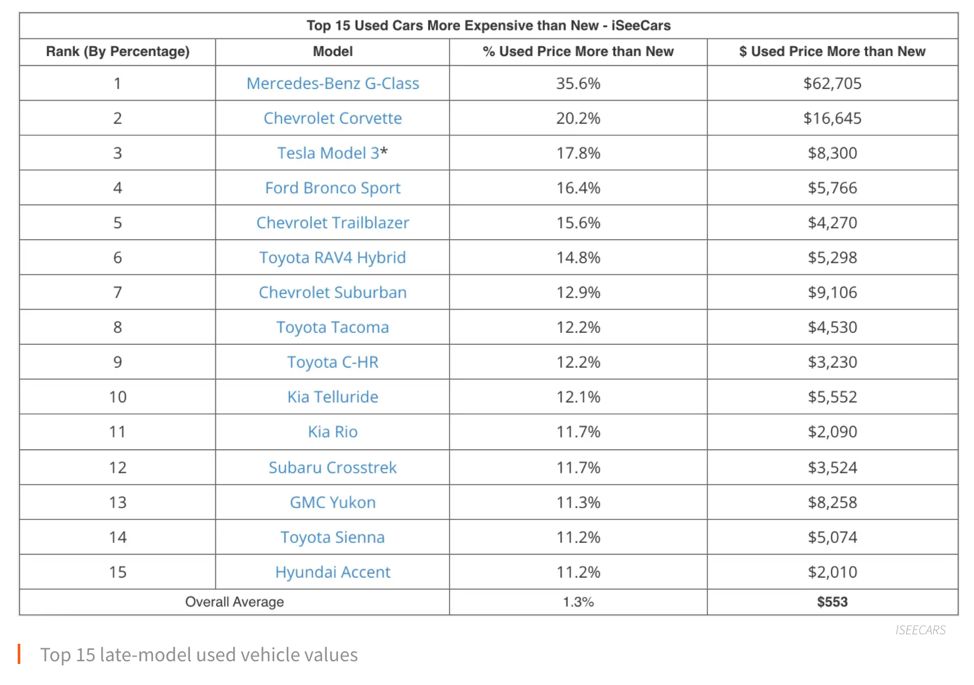Click the Chevrolet Corvette model link
Image resolution: width=974 pixels, height=685 pixels.
332,118
